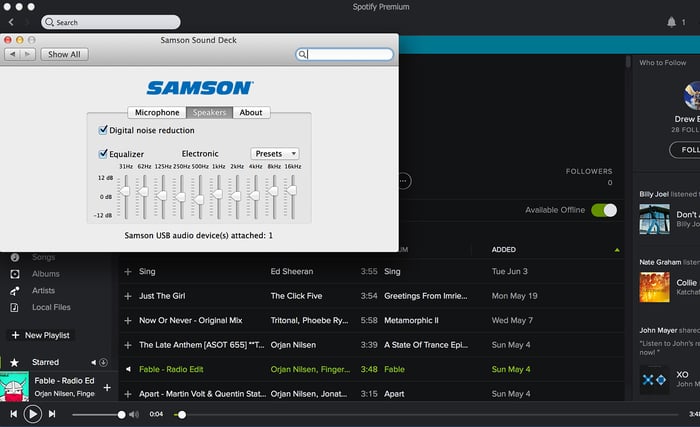Click the Show All button
700x427 pixels.
[64, 54]
